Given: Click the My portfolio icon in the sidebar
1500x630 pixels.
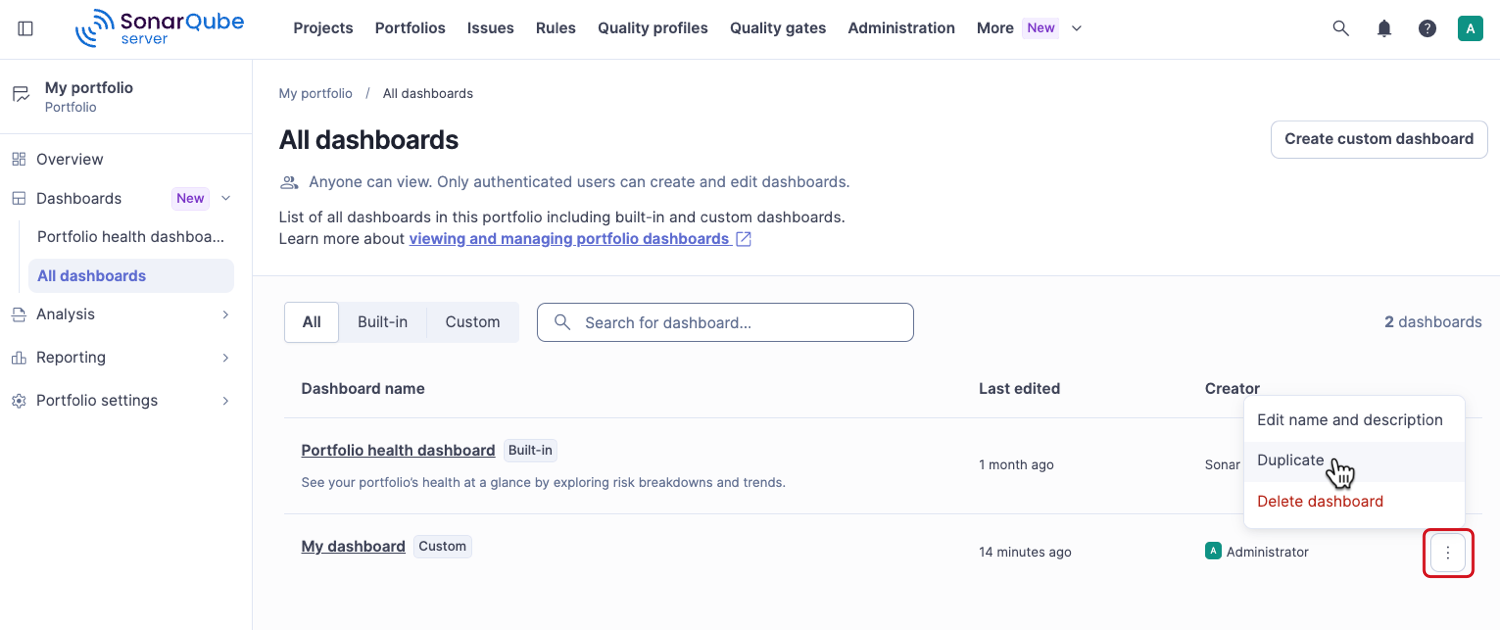Looking at the screenshot, I should coord(21,95).
